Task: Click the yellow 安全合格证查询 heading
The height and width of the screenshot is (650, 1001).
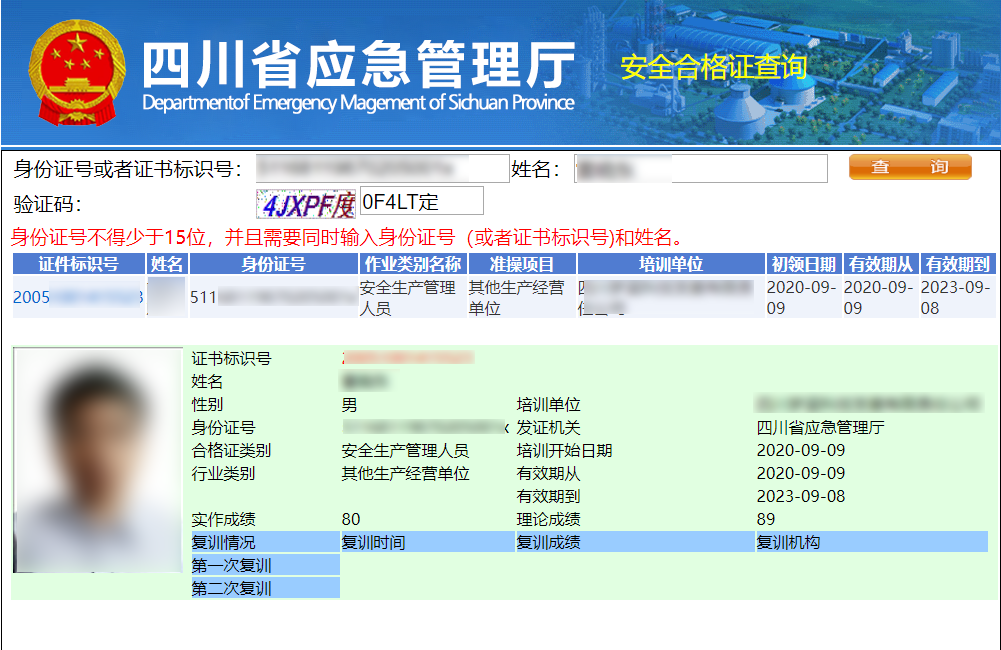Action: click(714, 67)
